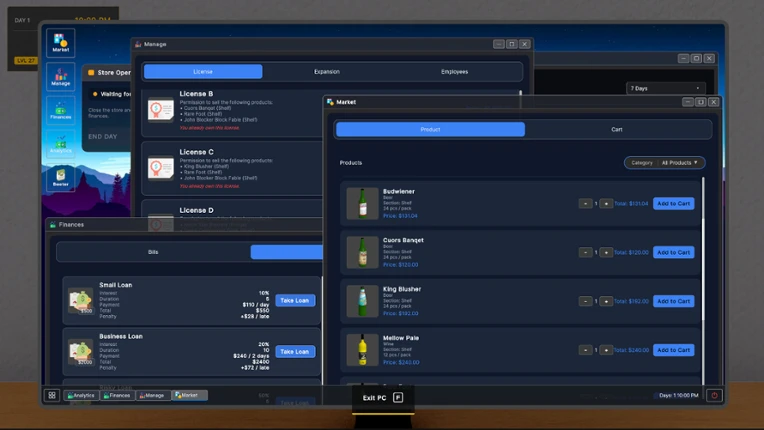Decrease Budwiener quantity with minus
The image size is (764, 430).
(x=585, y=204)
